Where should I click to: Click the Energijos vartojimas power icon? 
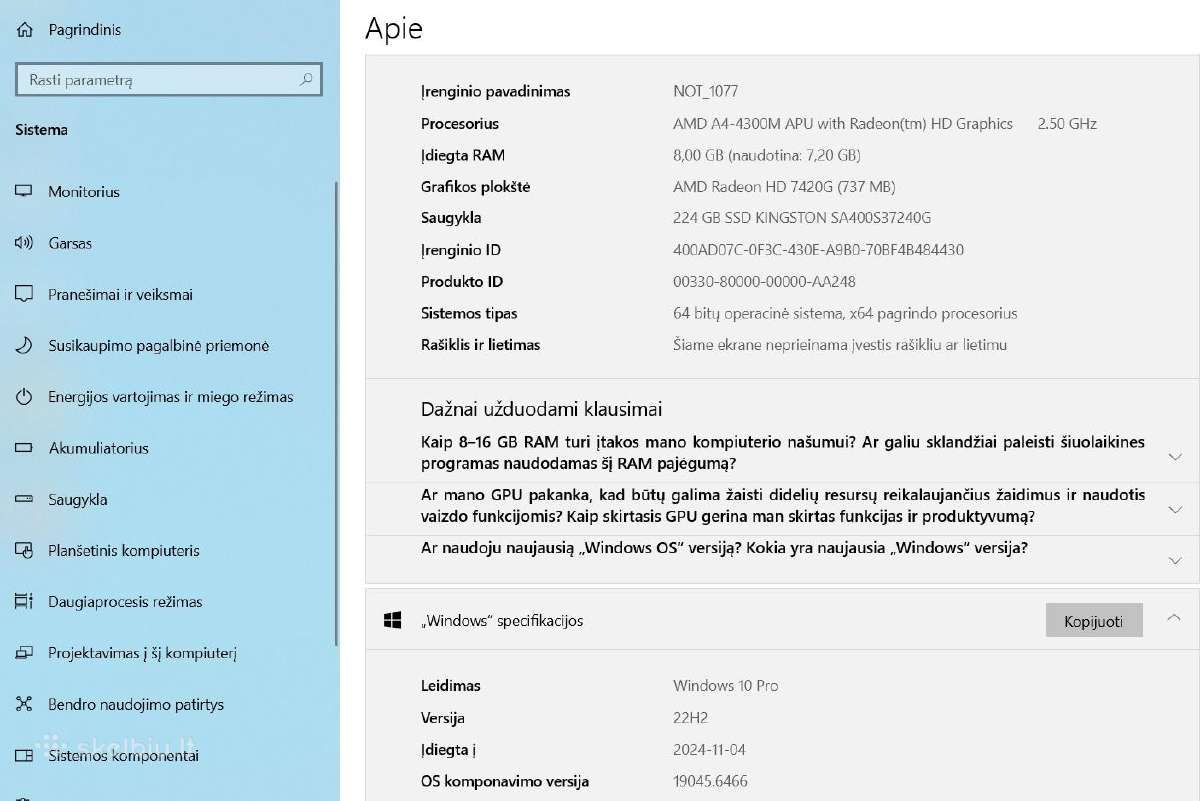[24, 397]
